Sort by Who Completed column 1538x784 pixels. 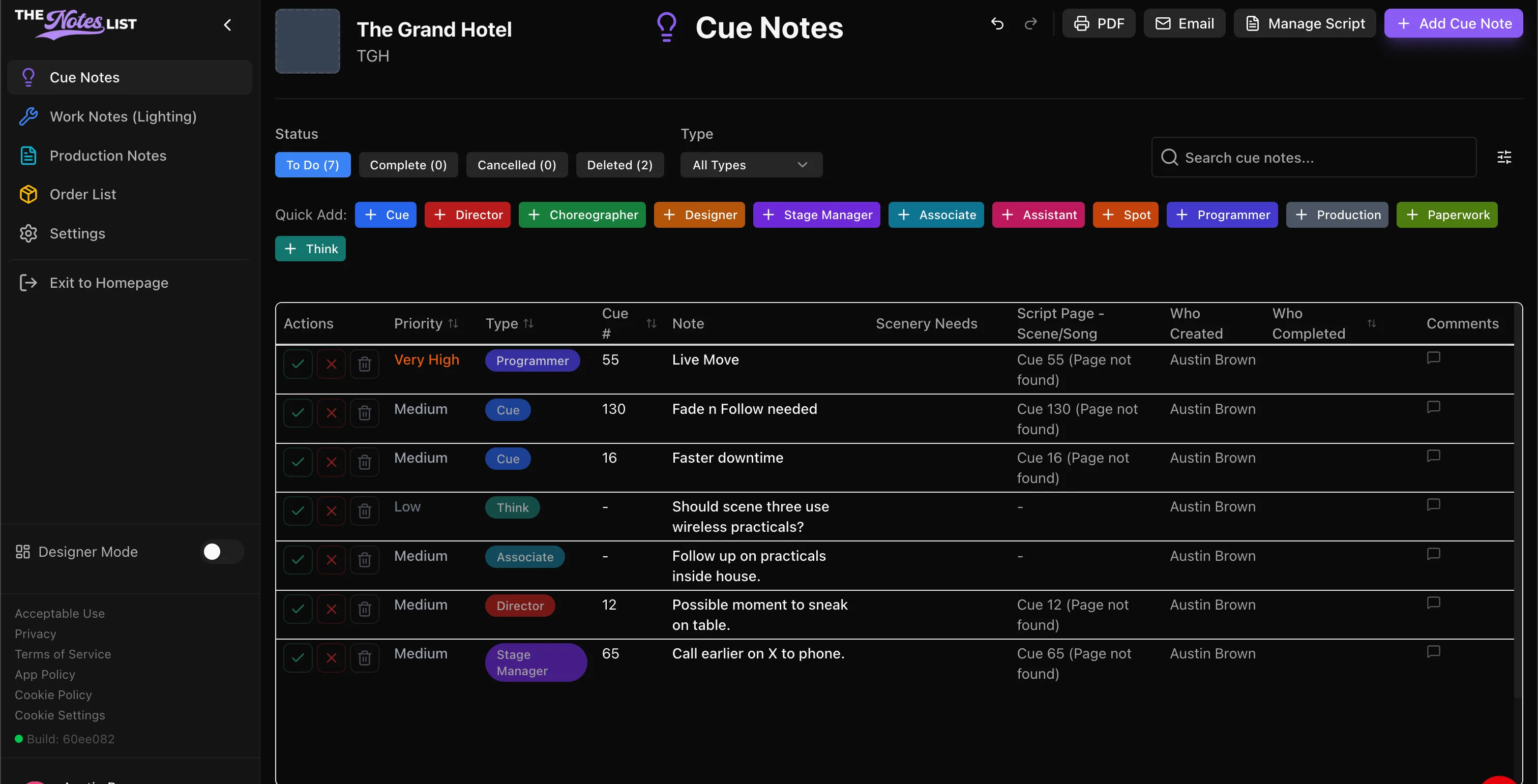1371,323
